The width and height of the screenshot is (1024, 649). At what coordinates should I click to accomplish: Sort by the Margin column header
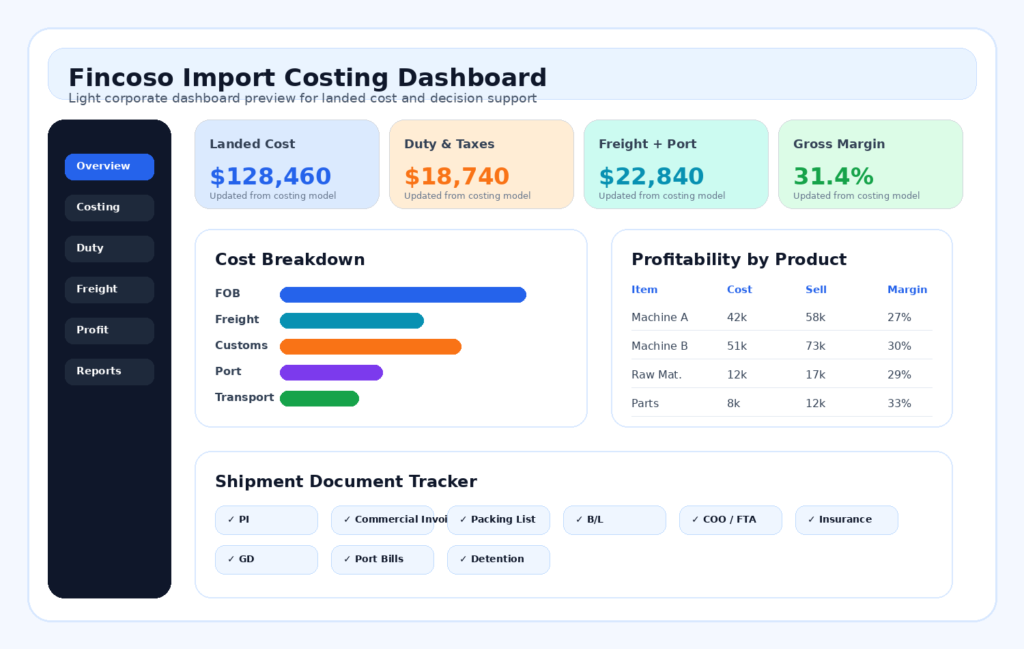(907, 289)
